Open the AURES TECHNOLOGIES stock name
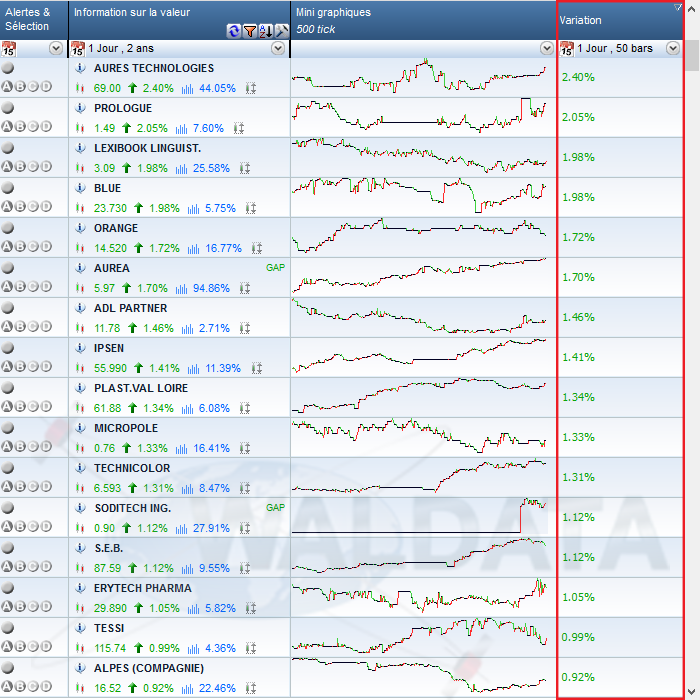The image size is (700, 700). [154, 68]
